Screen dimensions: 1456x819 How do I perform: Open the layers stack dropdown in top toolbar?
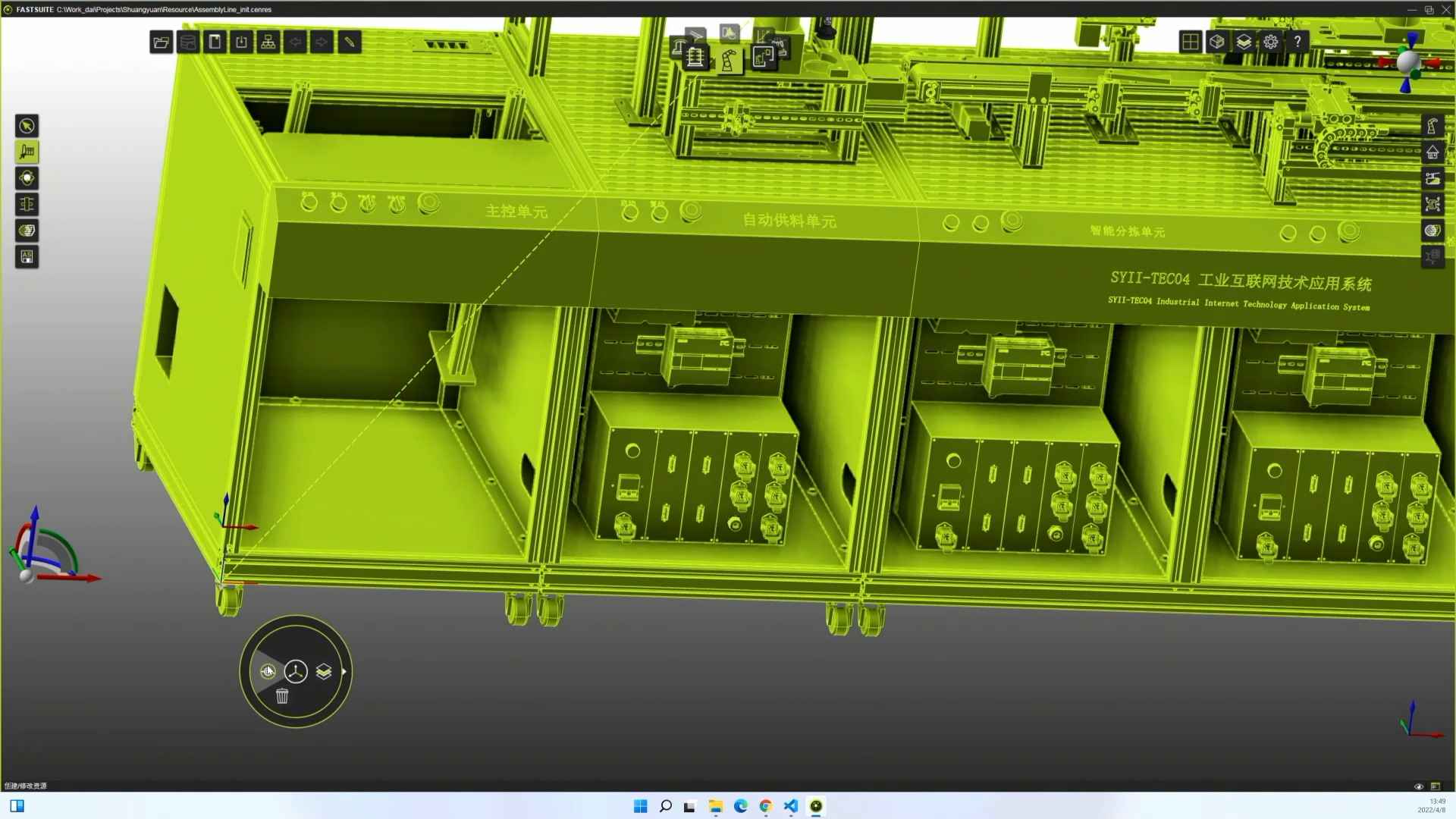[1244, 42]
